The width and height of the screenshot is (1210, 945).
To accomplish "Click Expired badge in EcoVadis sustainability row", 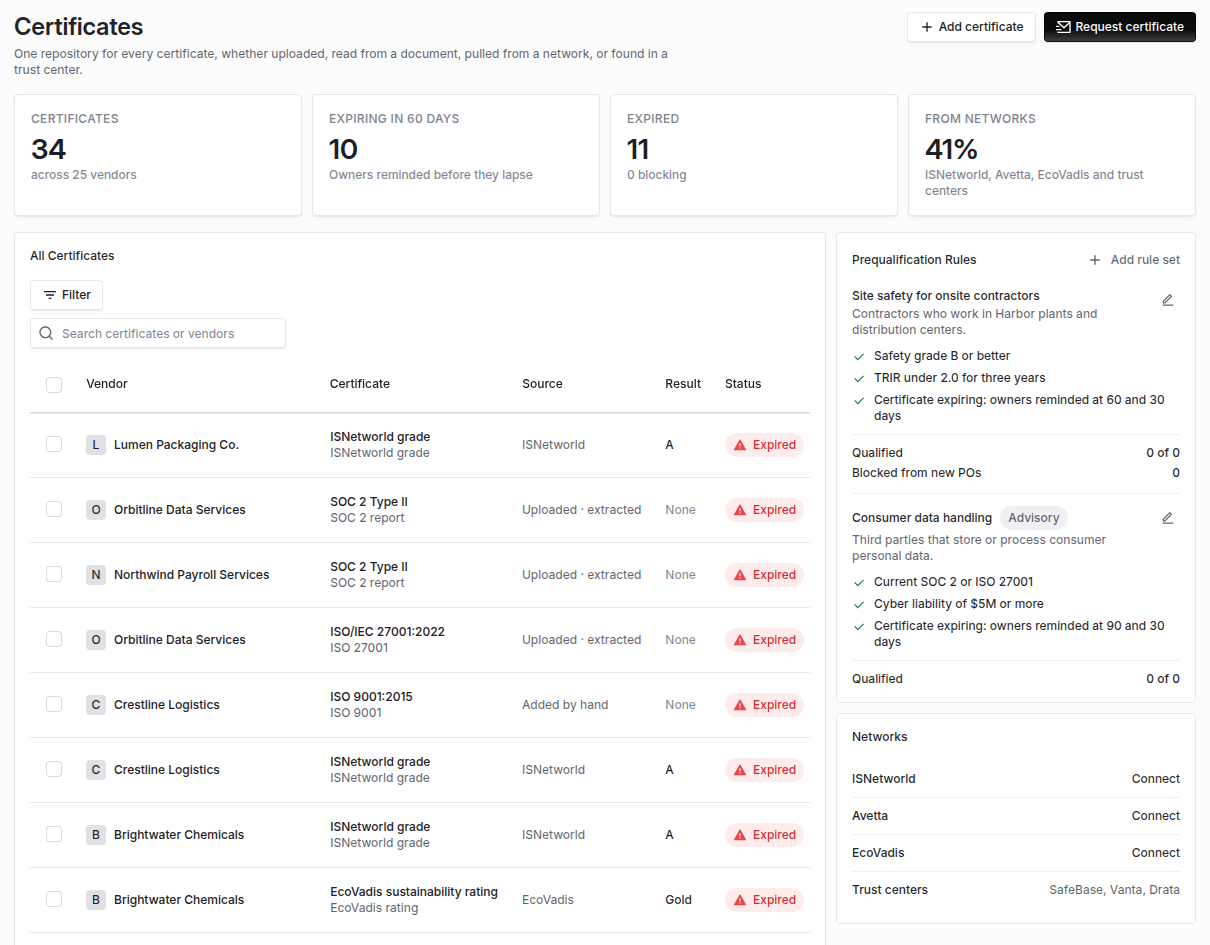I will coord(764,900).
